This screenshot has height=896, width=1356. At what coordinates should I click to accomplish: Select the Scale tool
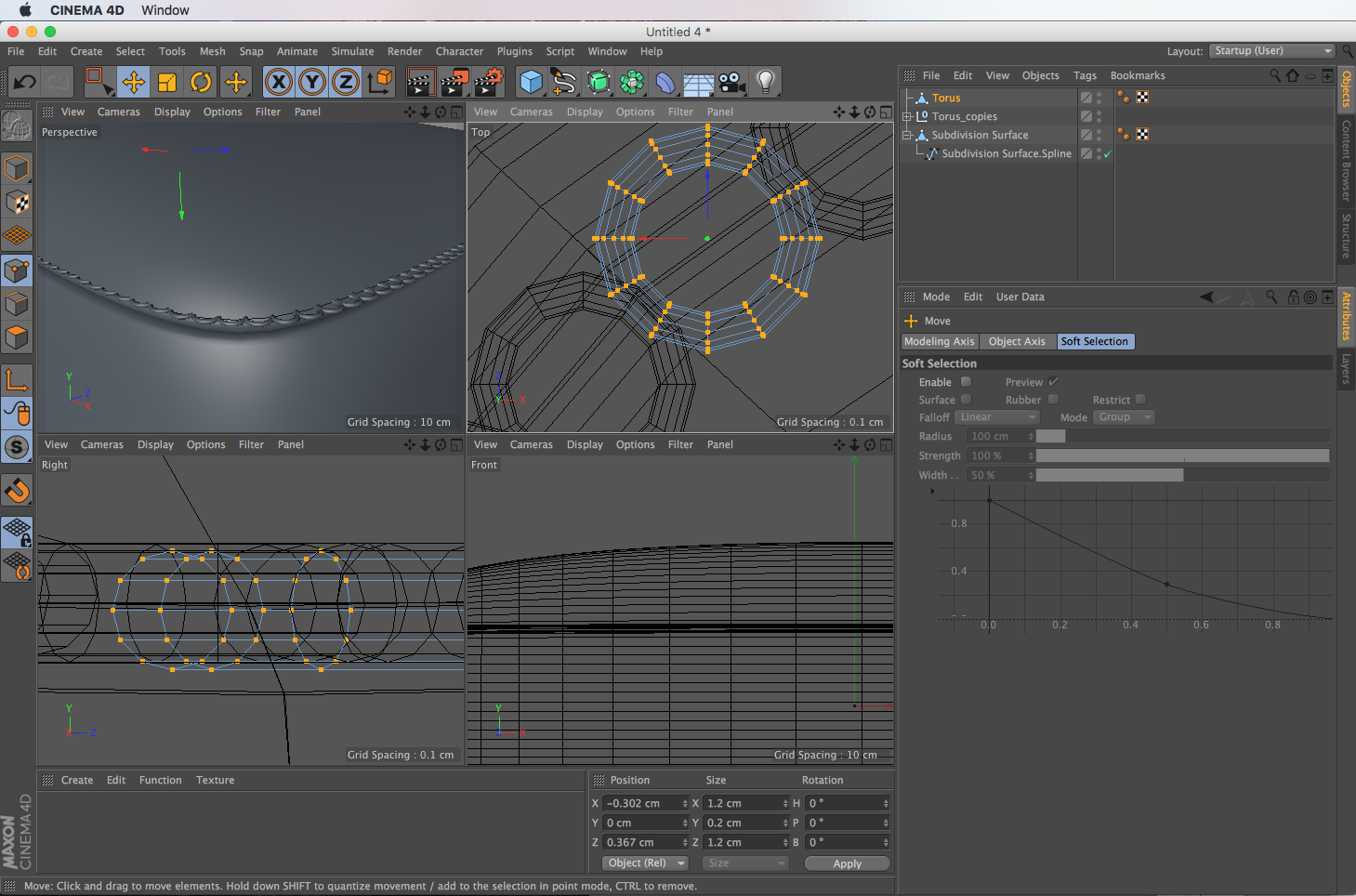pos(167,83)
